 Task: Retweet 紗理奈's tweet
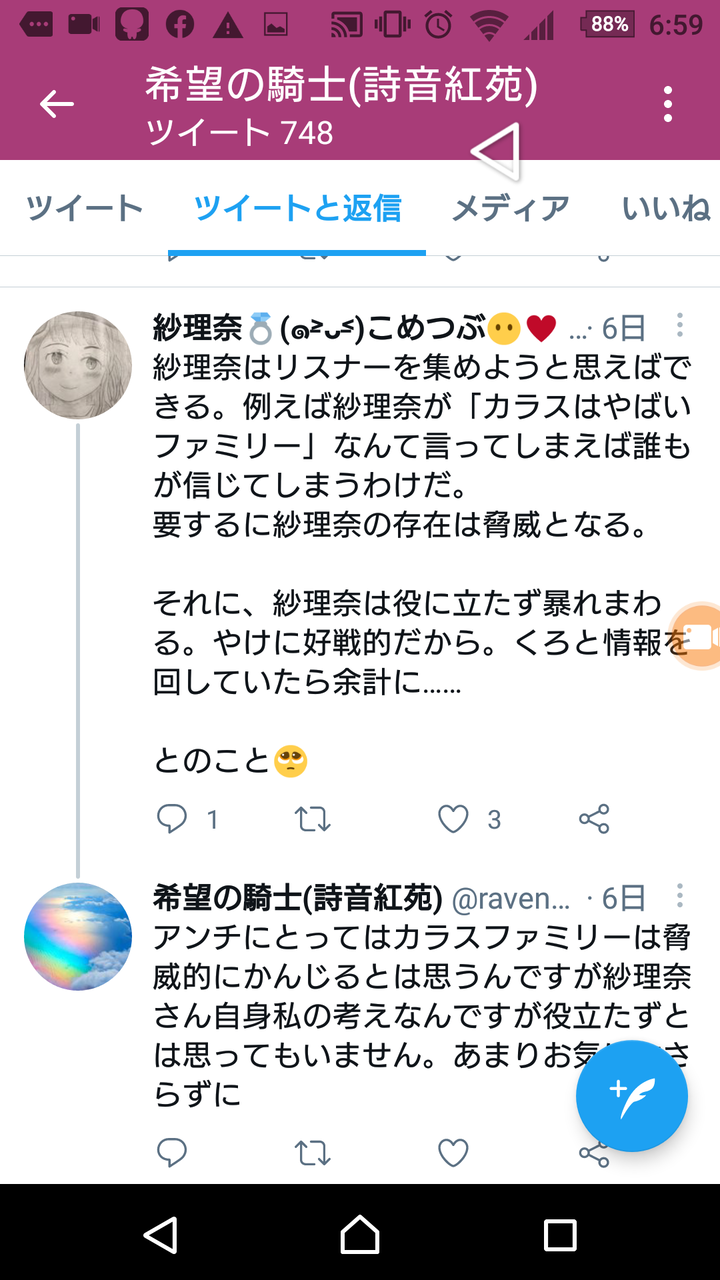[x=313, y=820]
